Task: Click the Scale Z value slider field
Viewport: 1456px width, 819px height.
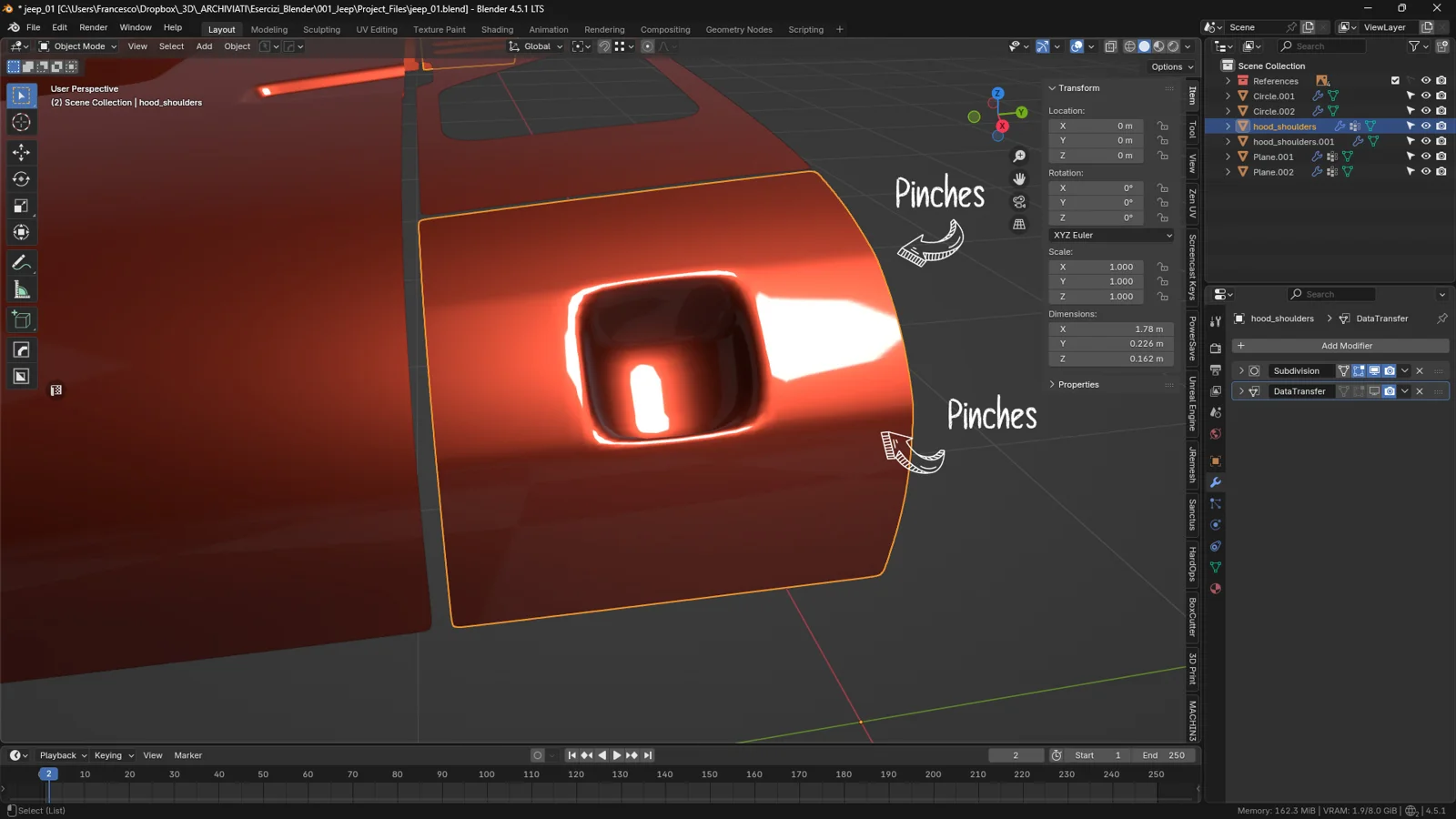Action: (x=1096, y=297)
